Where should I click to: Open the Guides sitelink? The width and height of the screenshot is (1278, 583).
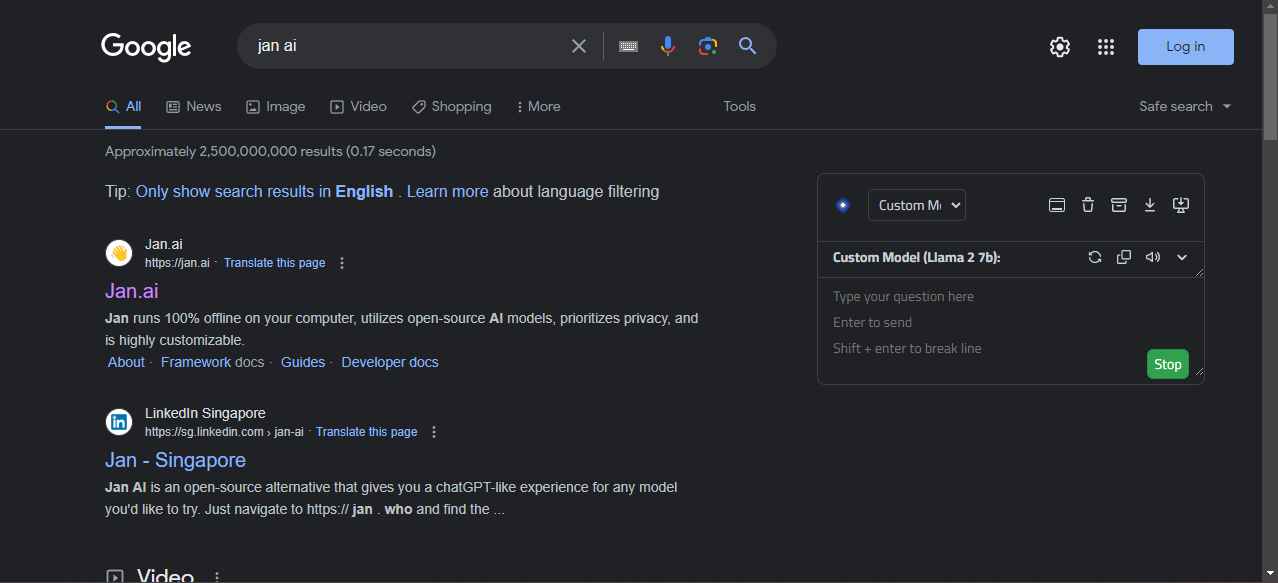[303, 362]
